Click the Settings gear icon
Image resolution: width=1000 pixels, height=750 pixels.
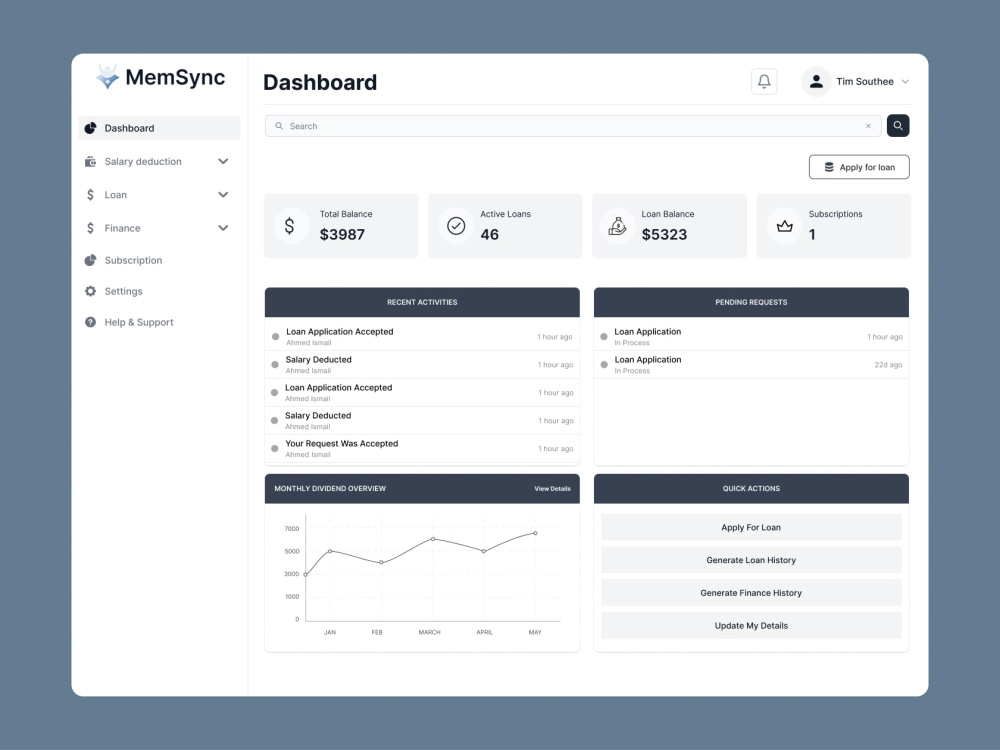point(91,291)
